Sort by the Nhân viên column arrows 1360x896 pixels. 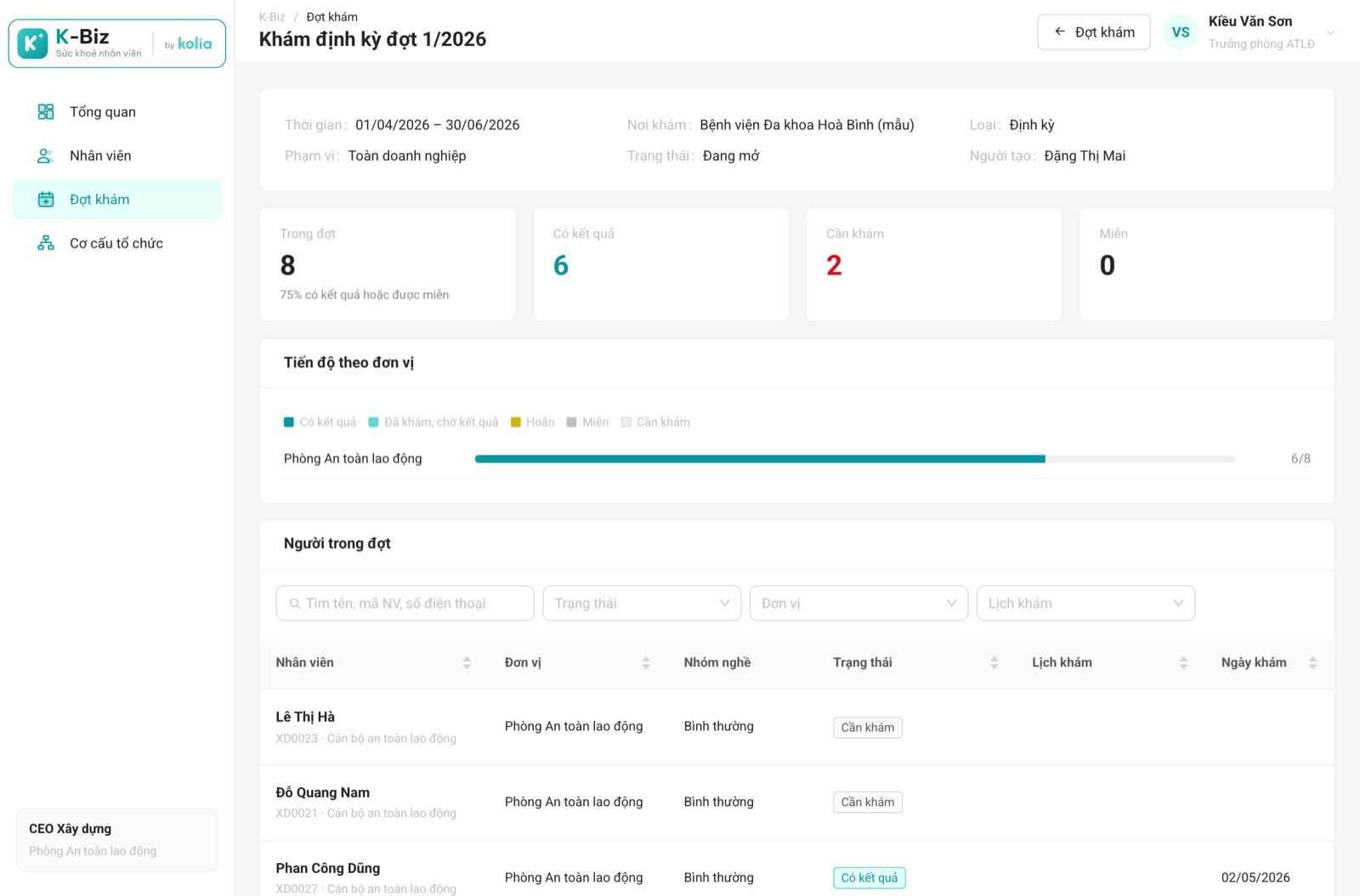tap(467, 662)
